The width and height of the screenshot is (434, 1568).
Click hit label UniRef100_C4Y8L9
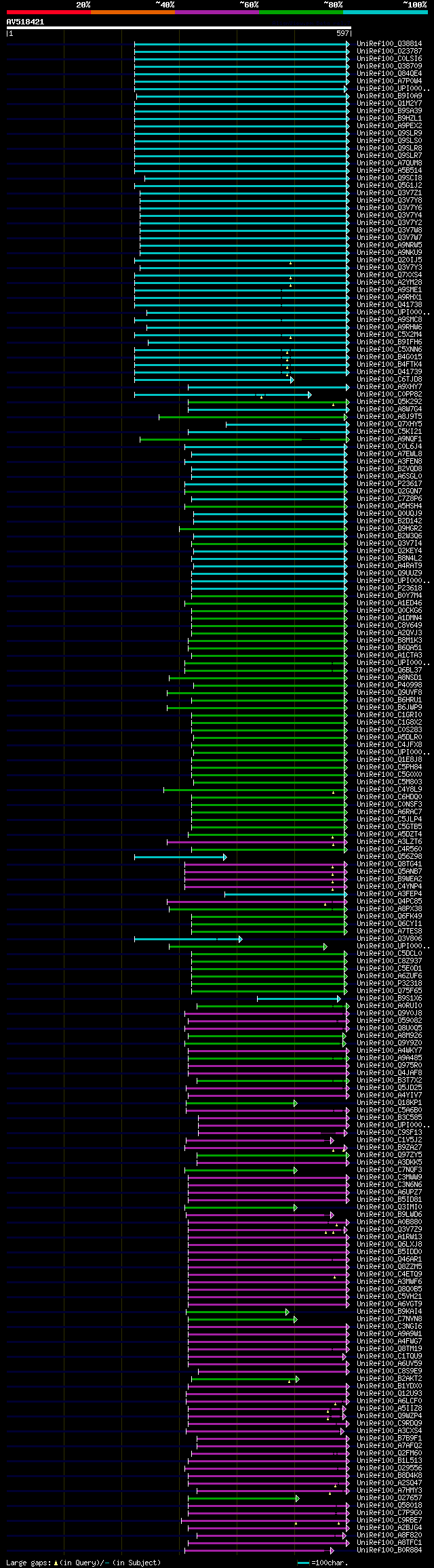(x=389, y=790)
